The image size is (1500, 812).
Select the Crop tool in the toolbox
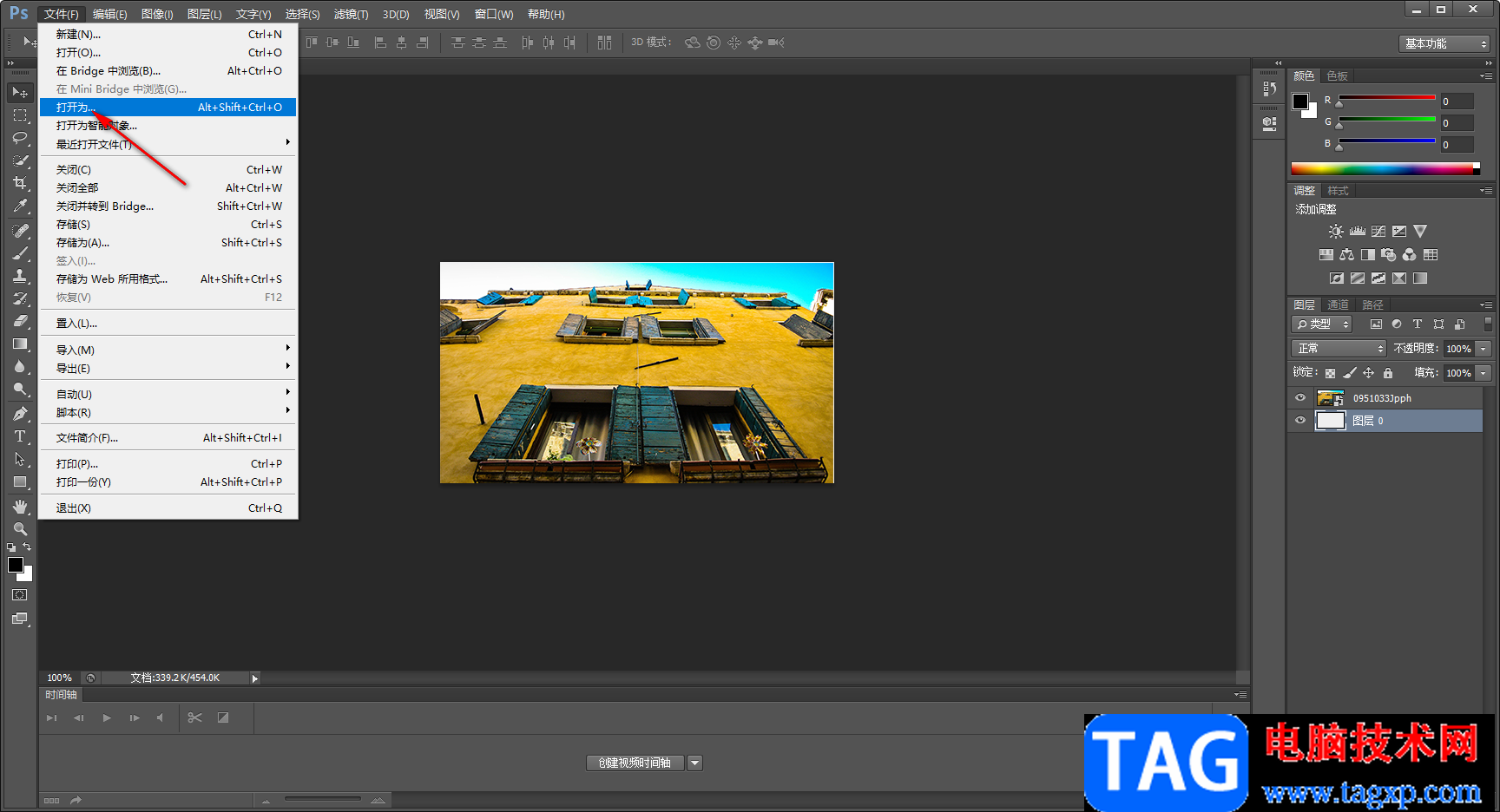[x=19, y=183]
